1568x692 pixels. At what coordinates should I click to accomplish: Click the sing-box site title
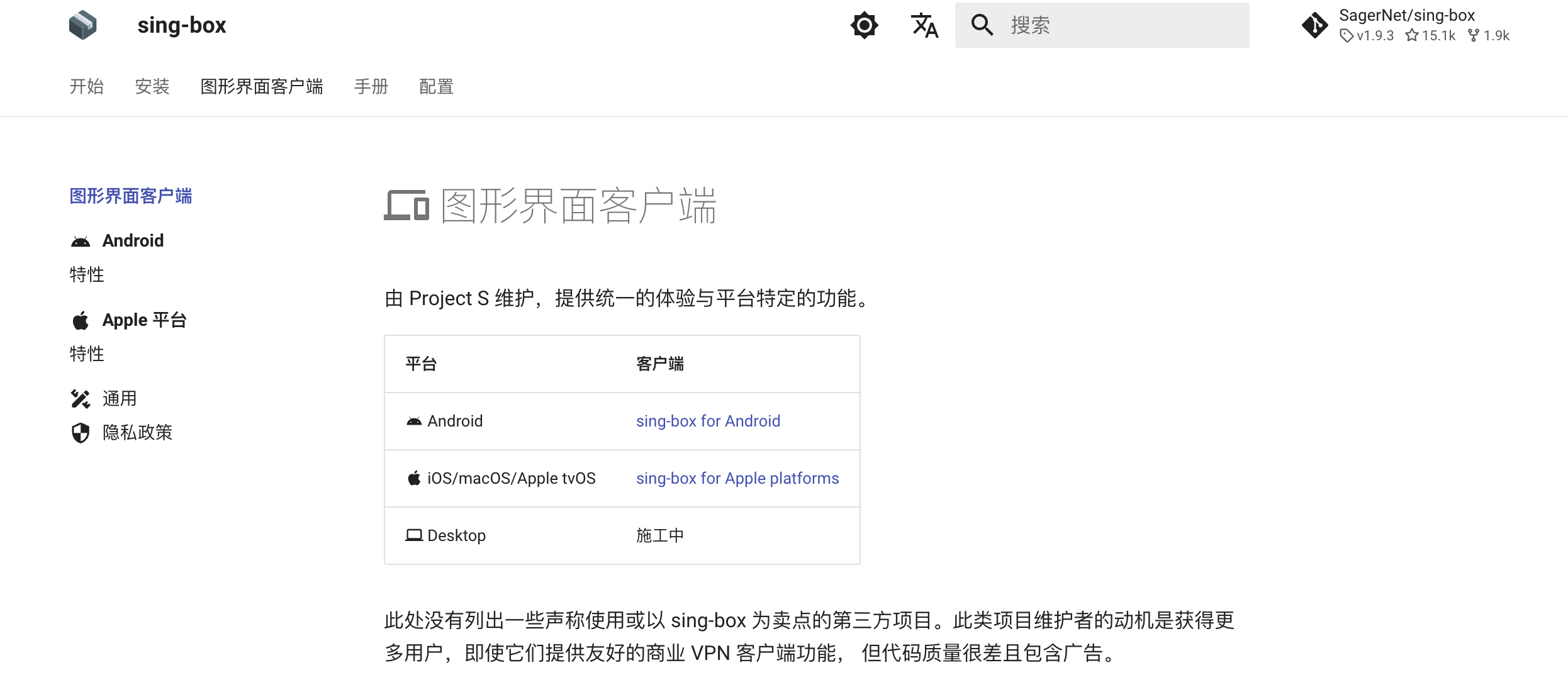pyautogui.click(x=182, y=25)
